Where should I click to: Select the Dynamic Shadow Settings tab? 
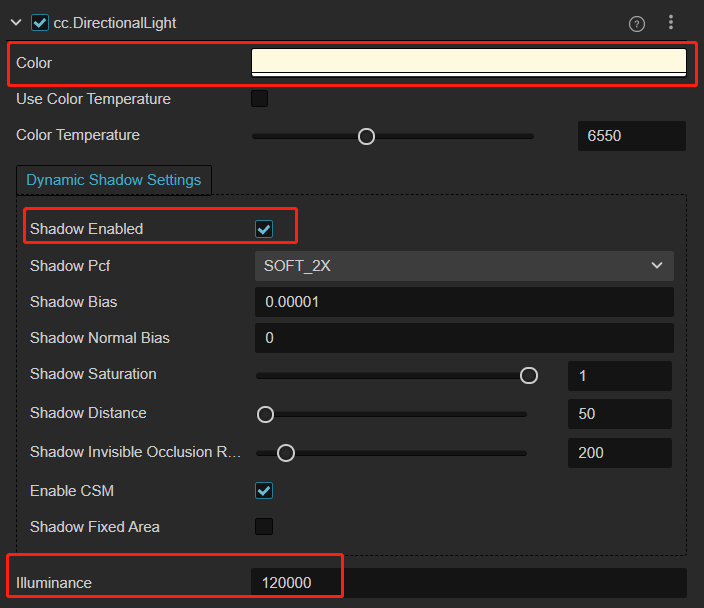tap(114, 180)
